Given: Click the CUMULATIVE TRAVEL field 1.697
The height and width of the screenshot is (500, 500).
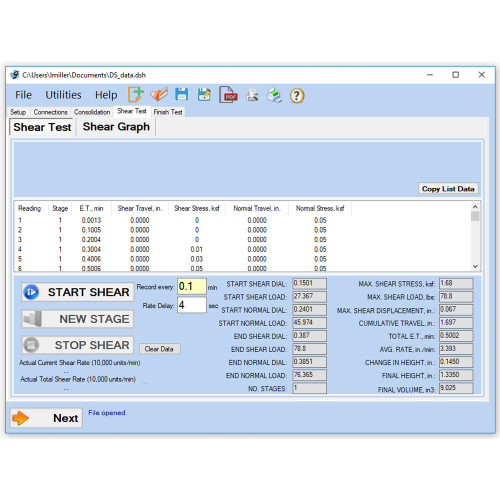Looking at the screenshot, I should coord(456,323).
